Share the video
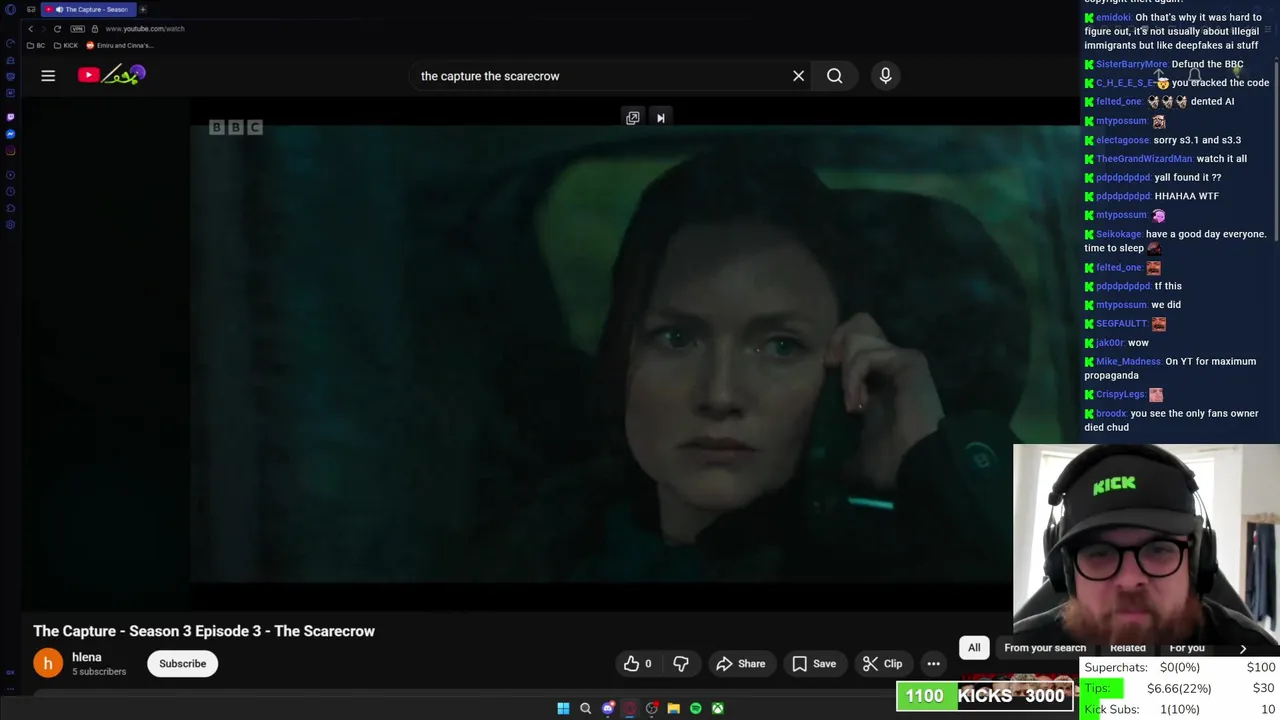The width and height of the screenshot is (1280, 720). click(741, 663)
